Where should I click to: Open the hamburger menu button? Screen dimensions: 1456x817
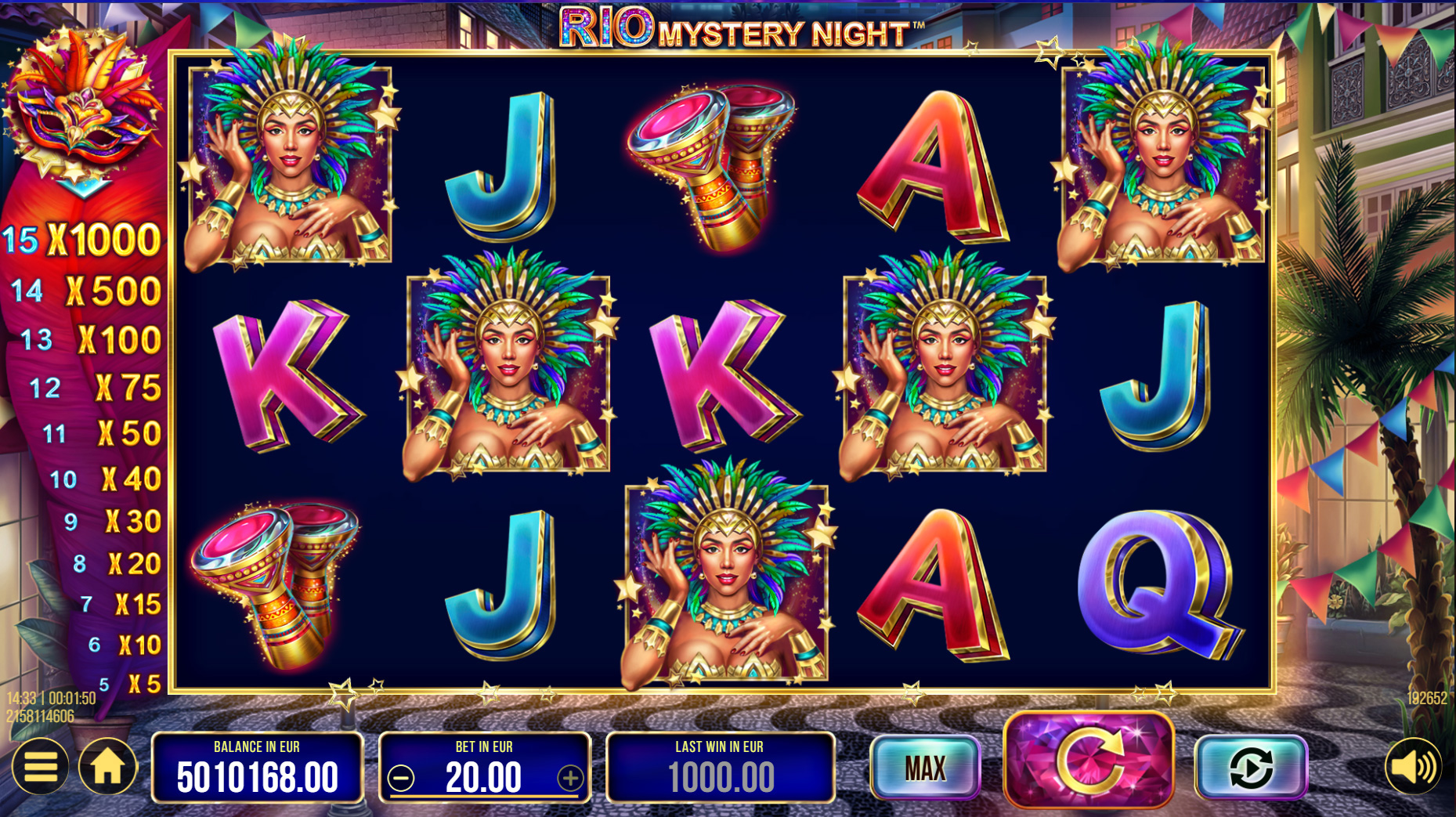pos(40,766)
